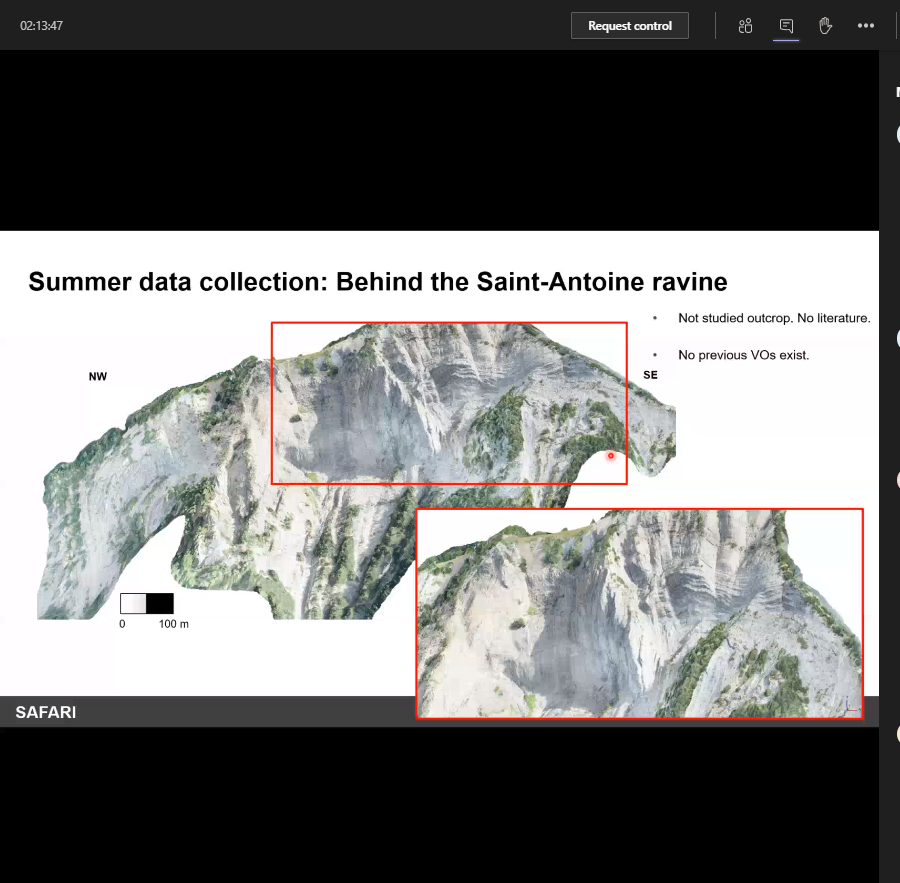Toggle the meeting chat icon
Viewport: 900px width, 883px height.
pos(786,26)
